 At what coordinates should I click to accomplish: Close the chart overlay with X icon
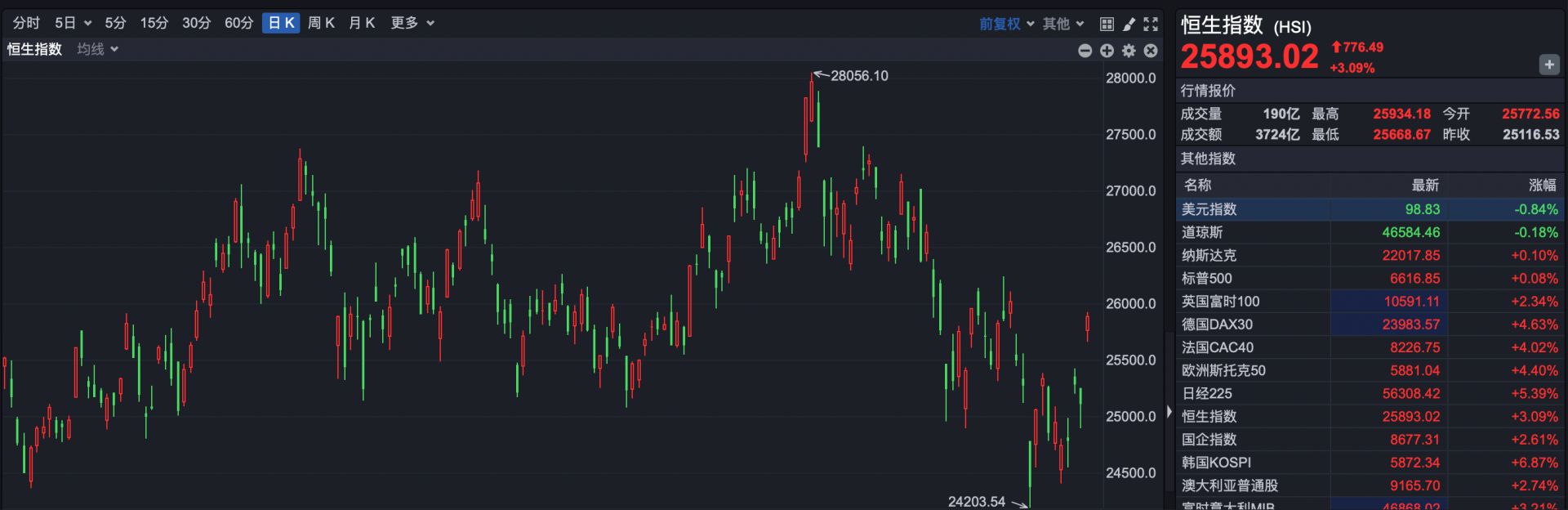coord(1151,51)
